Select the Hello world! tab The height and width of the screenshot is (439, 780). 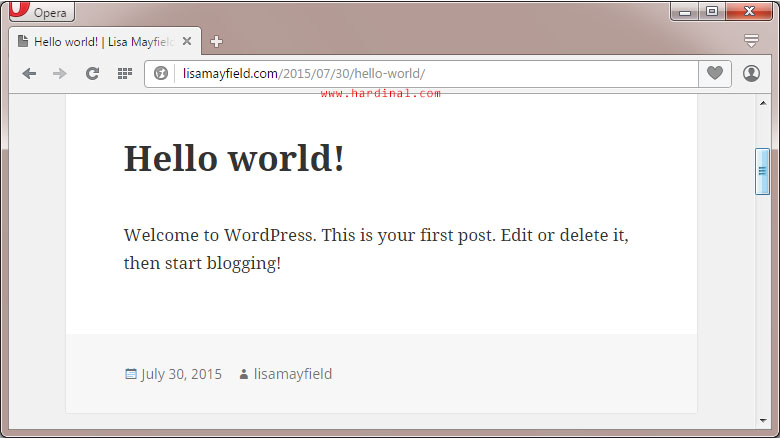click(x=104, y=41)
